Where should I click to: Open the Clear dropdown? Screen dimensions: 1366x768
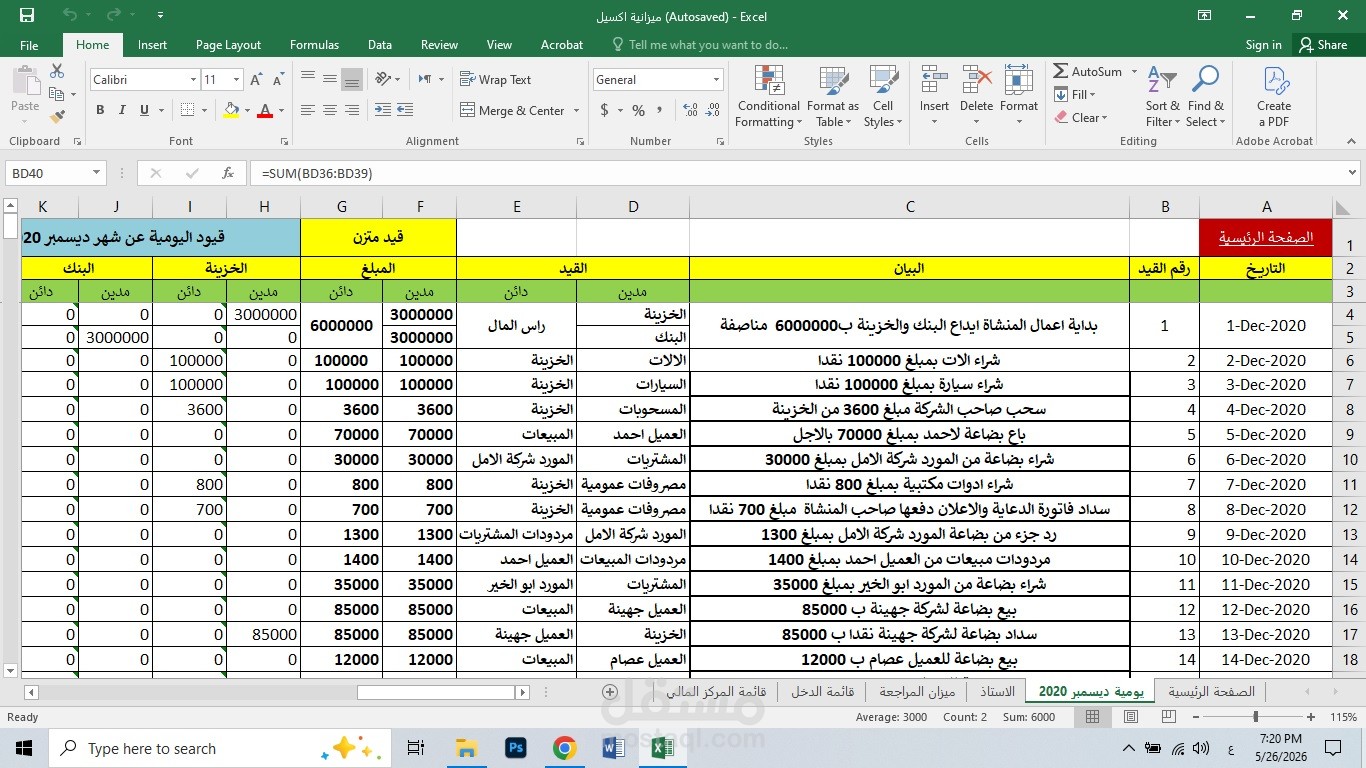[x=1081, y=118]
